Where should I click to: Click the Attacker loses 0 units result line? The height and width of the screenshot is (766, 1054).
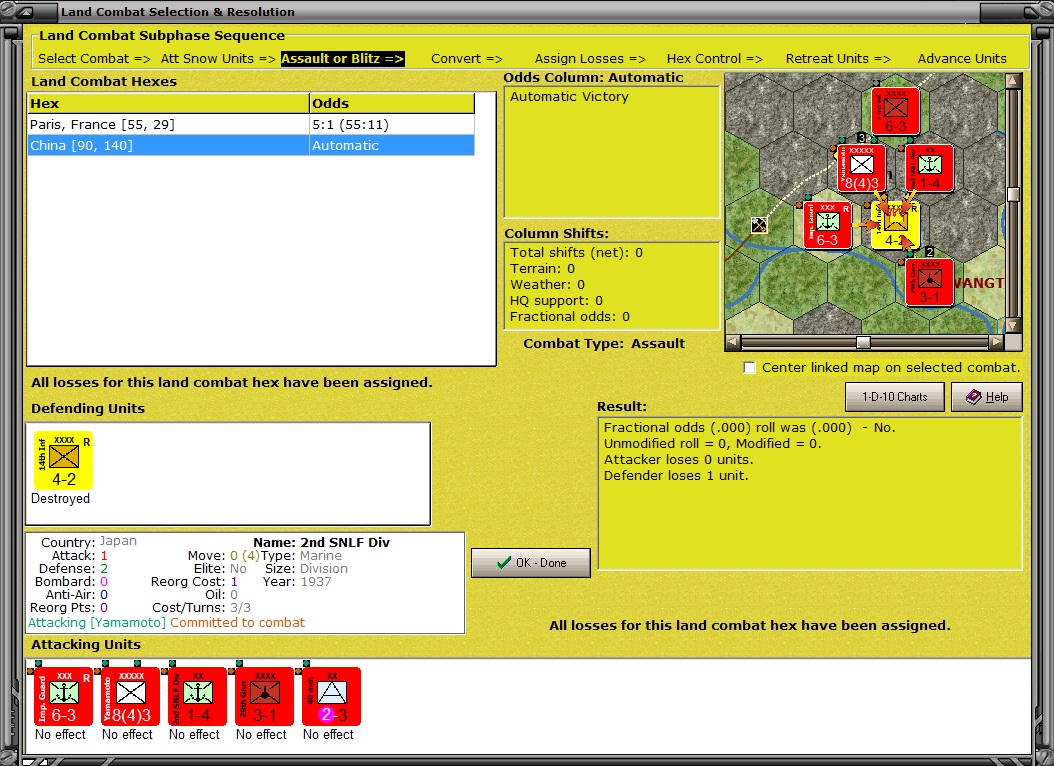[678, 460]
